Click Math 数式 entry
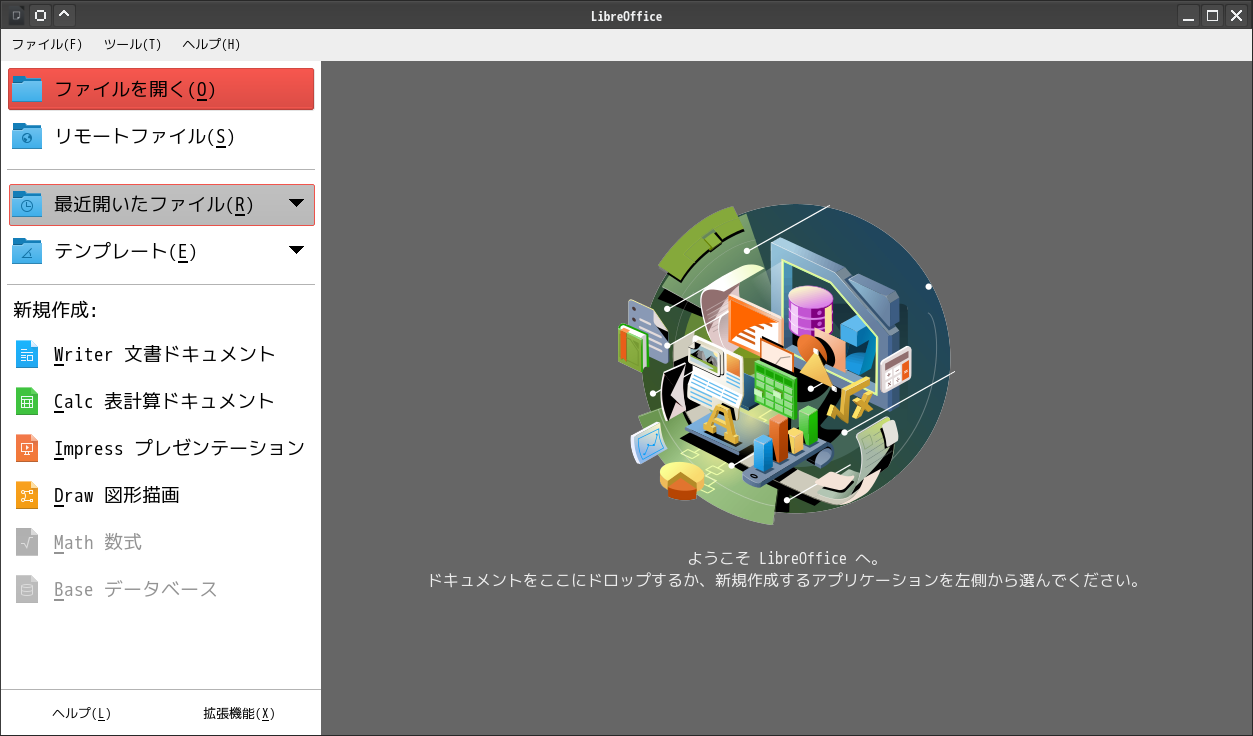Screen dimensions: 1253x736 pyautogui.click(x=161, y=542)
